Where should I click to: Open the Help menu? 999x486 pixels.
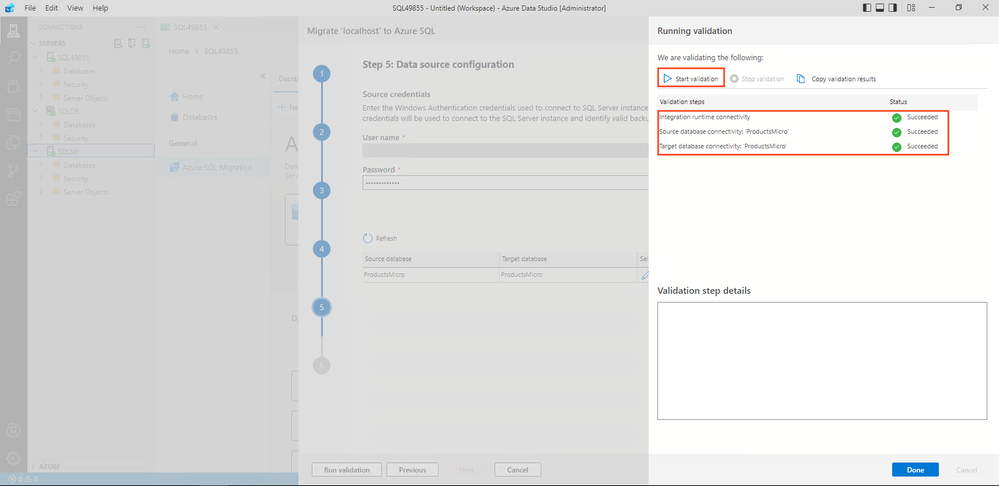(100, 8)
